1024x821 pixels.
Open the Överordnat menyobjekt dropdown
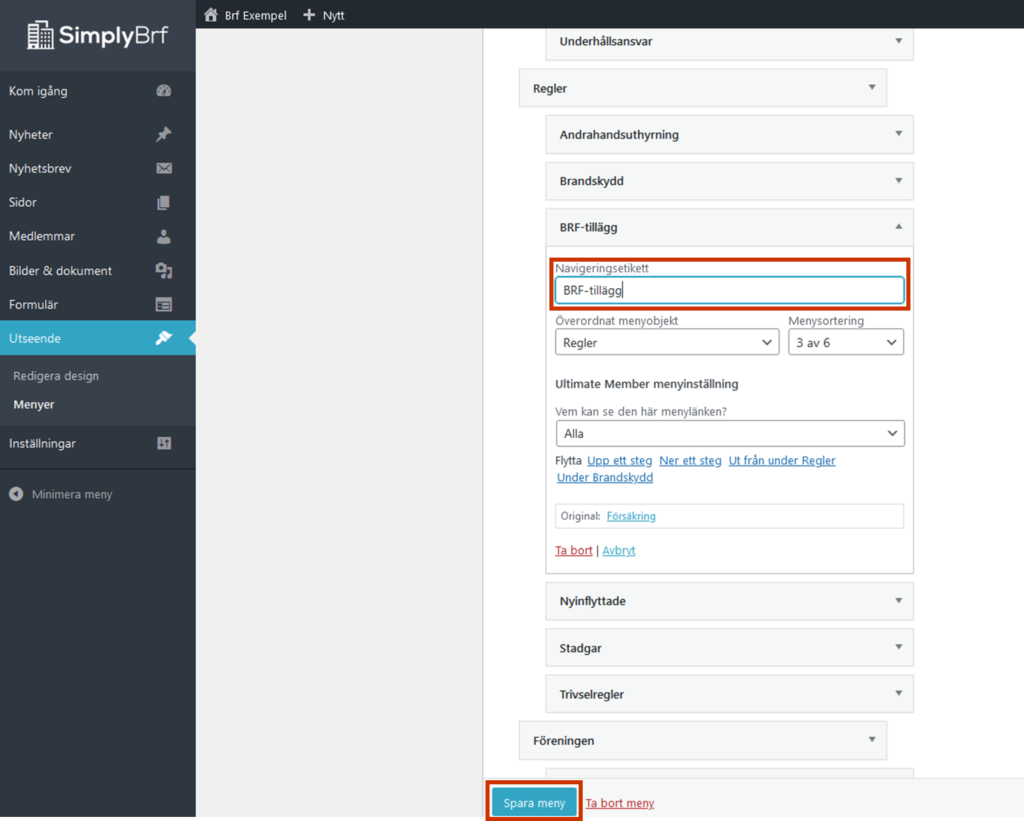click(x=666, y=342)
